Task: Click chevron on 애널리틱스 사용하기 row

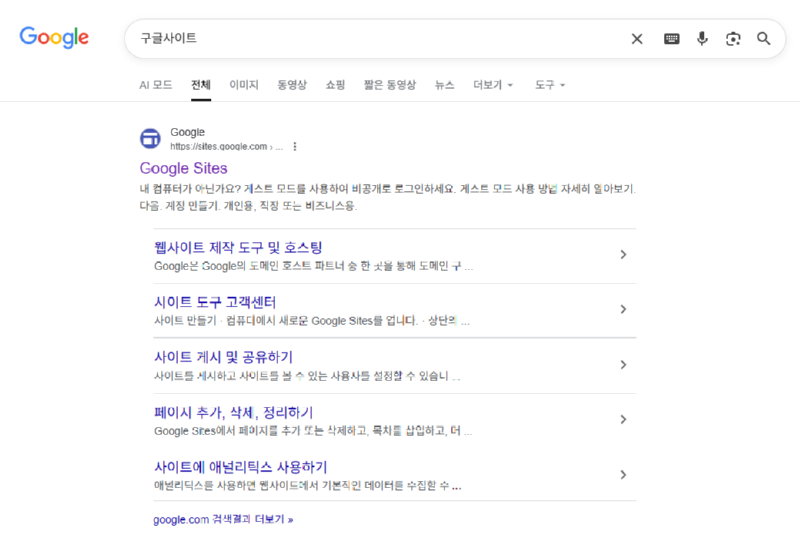Action: pos(623,475)
